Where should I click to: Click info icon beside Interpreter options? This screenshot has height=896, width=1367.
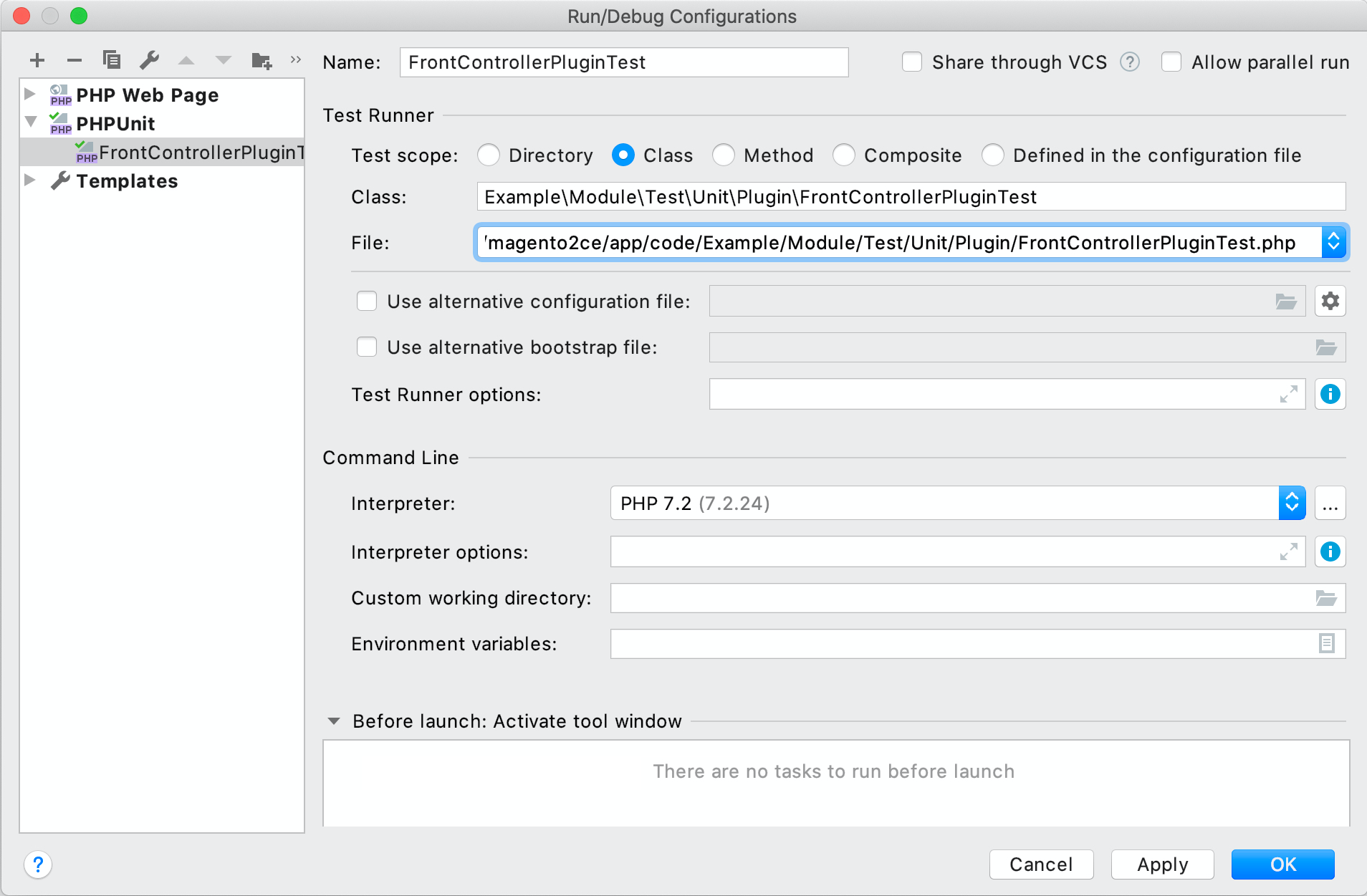(x=1330, y=552)
